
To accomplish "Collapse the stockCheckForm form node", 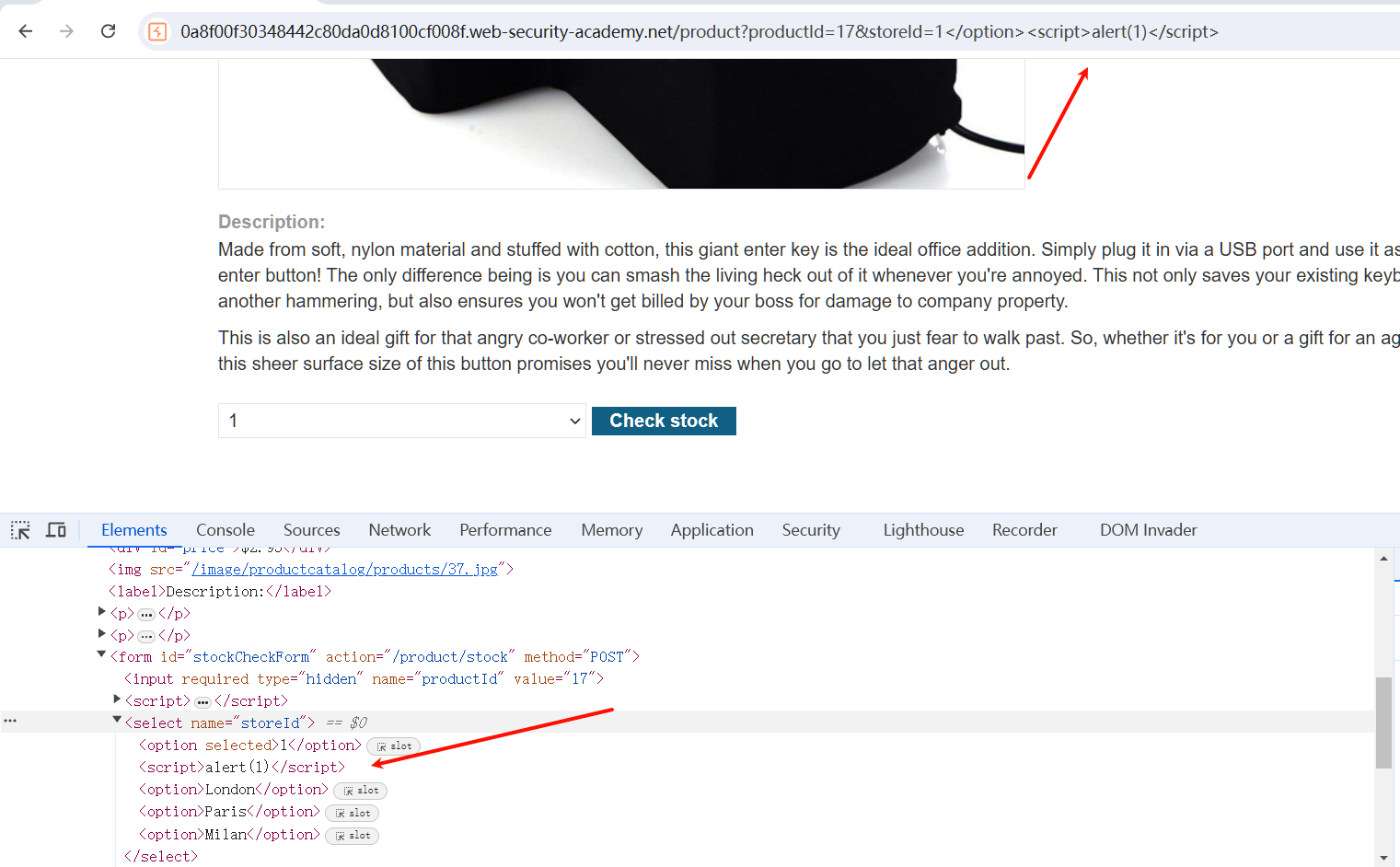I will [x=101, y=655].
